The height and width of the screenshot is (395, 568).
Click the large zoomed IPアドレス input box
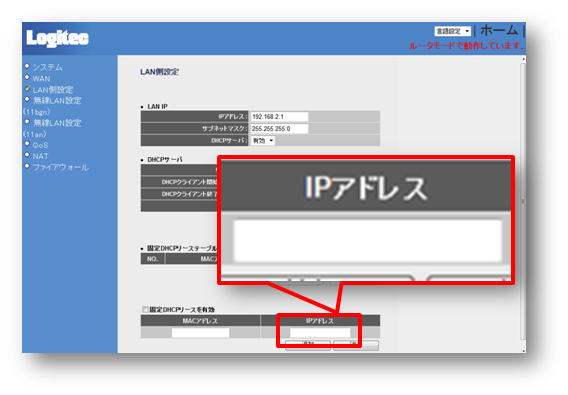tap(368, 241)
